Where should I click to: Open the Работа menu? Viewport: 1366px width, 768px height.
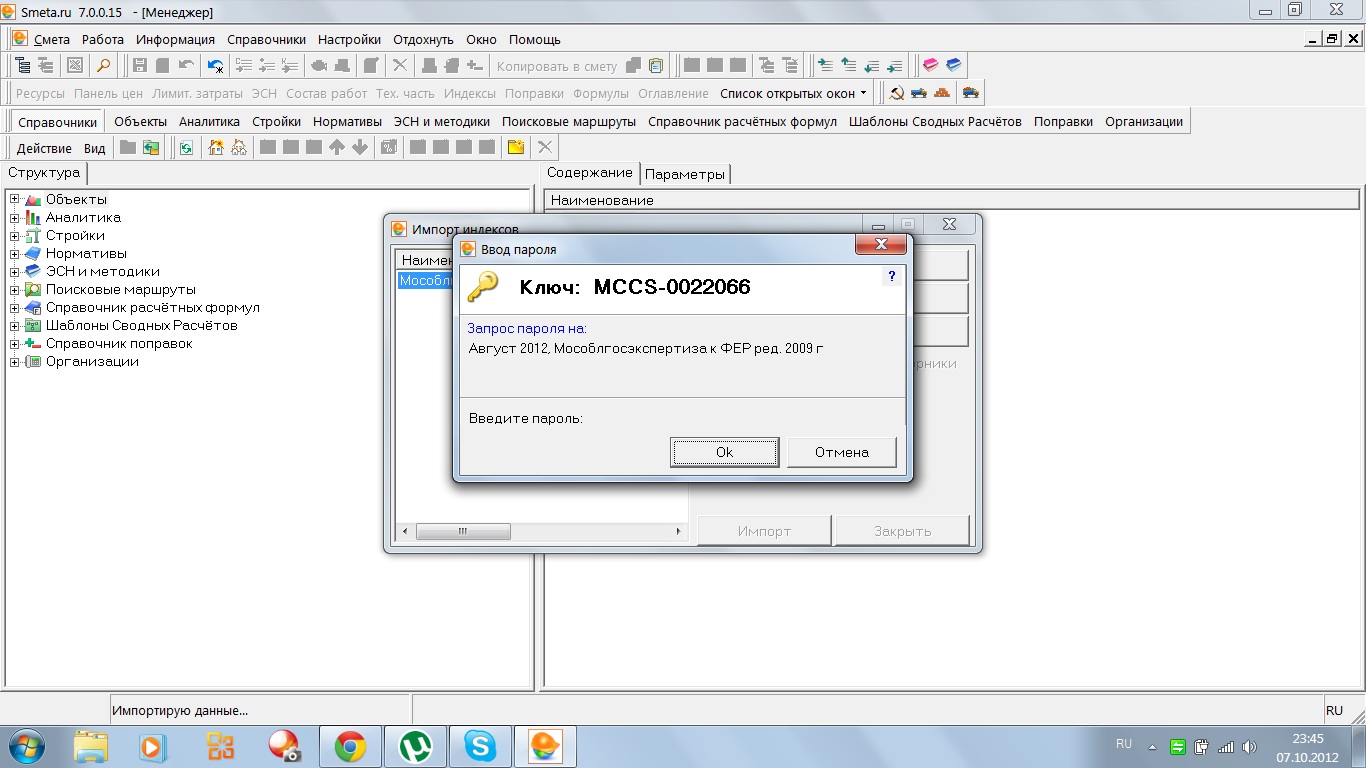click(103, 40)
